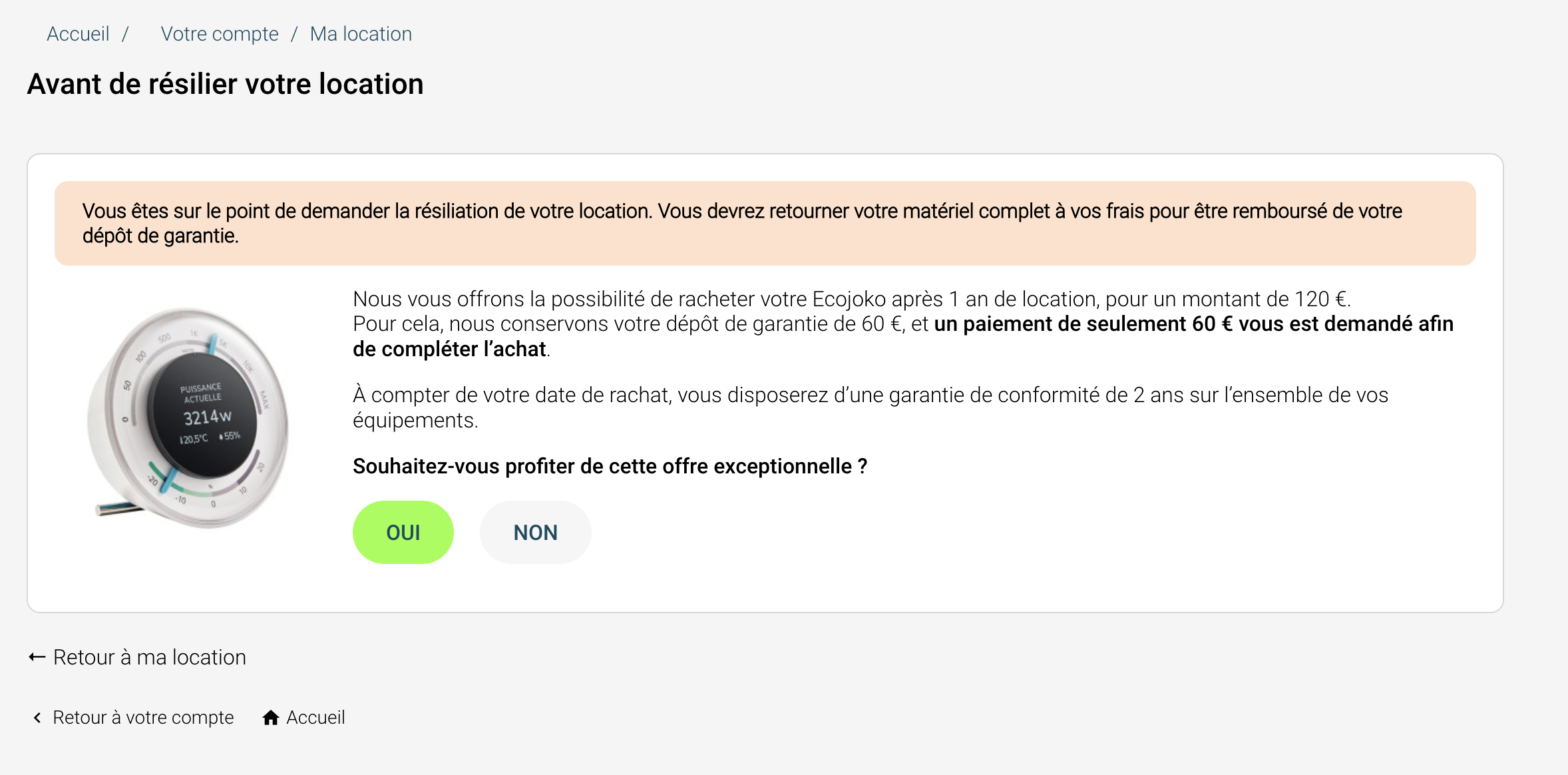
Task: Open the Accueil link at page bottom
Action: point(315,718)
